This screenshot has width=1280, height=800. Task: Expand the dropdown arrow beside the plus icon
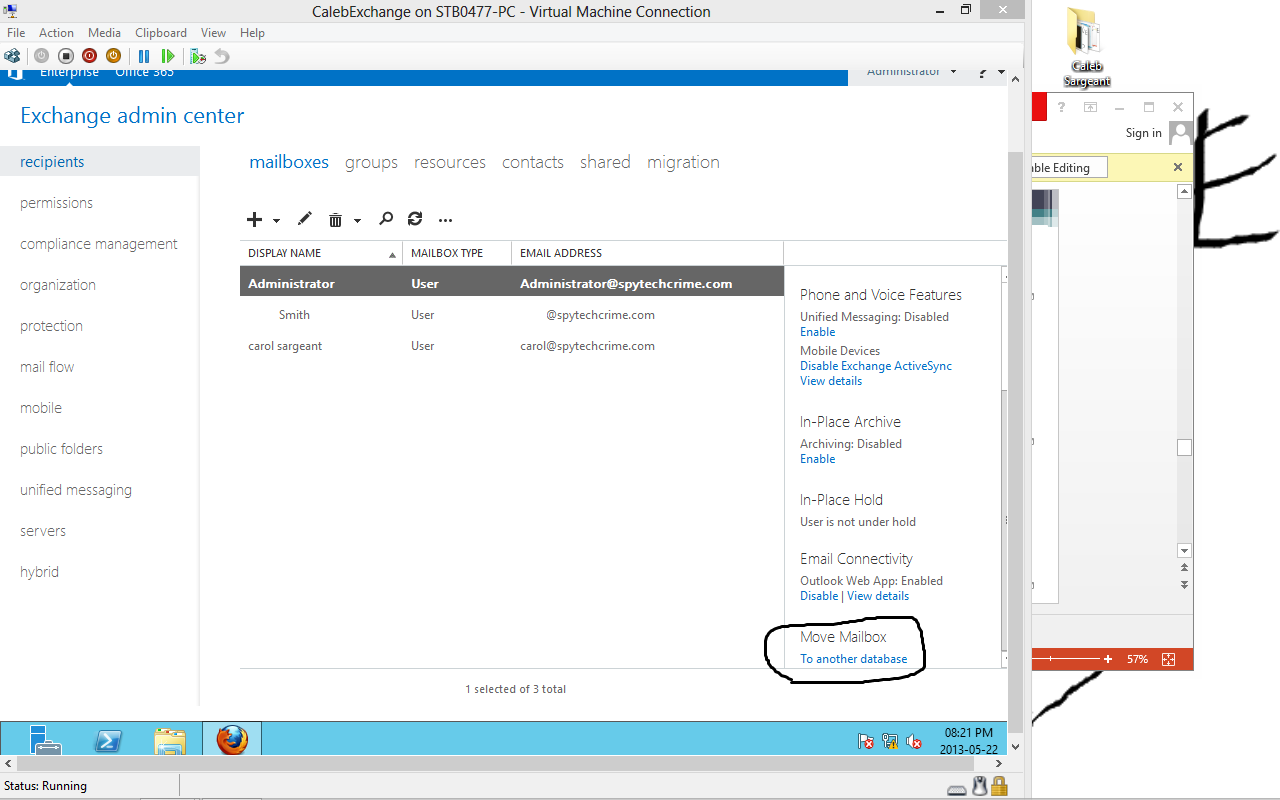click(276, 221)
